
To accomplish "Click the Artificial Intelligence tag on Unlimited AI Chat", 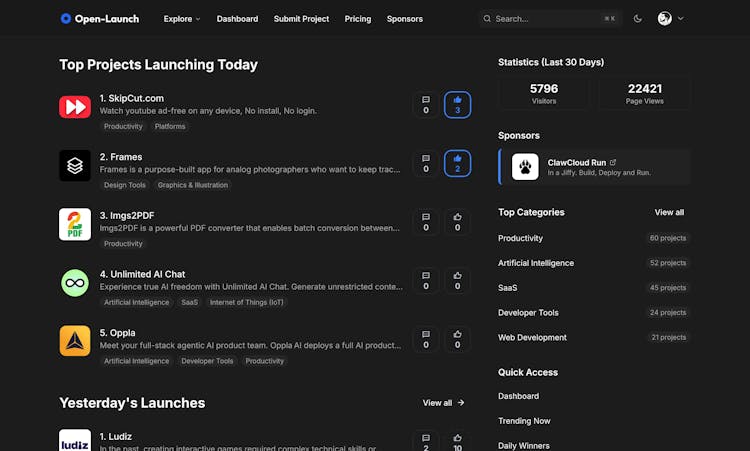I will (137, 302).
